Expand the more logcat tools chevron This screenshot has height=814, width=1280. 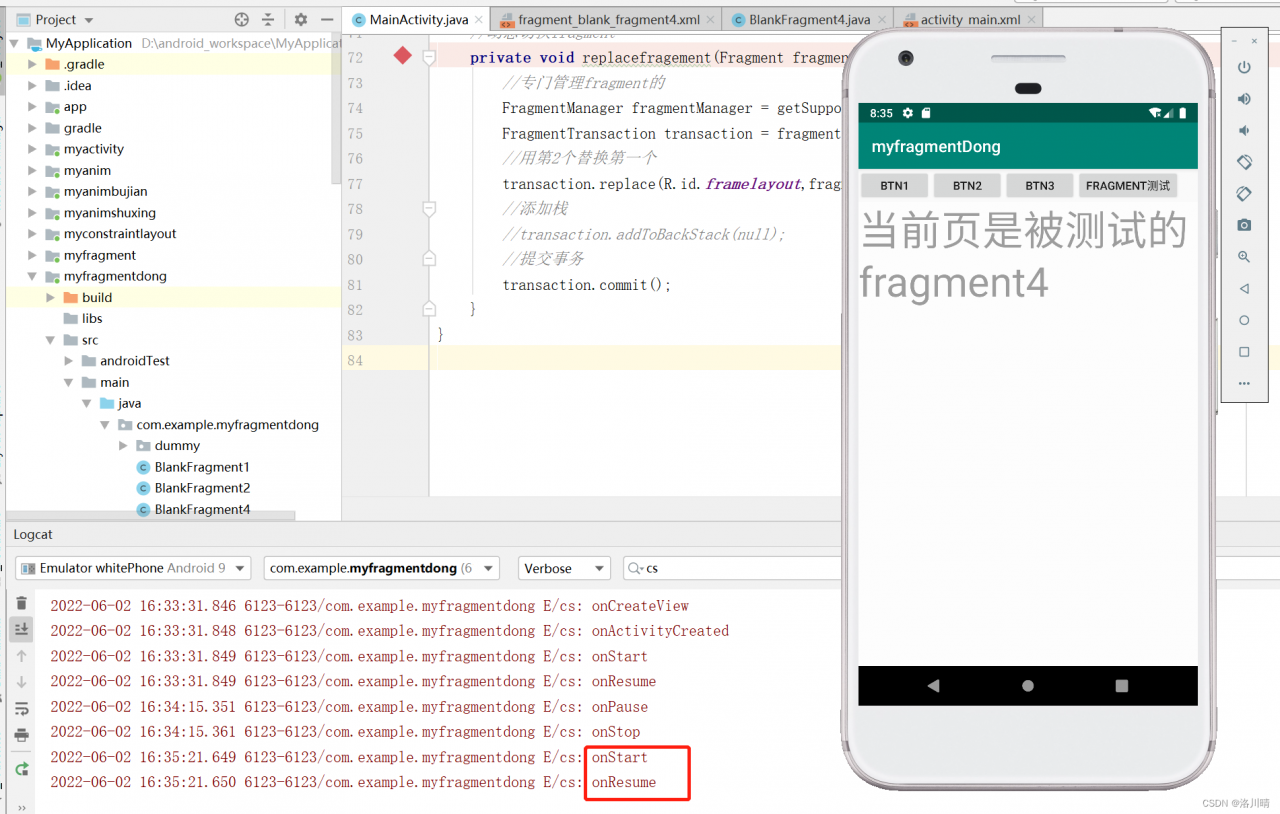click(21, 806)
